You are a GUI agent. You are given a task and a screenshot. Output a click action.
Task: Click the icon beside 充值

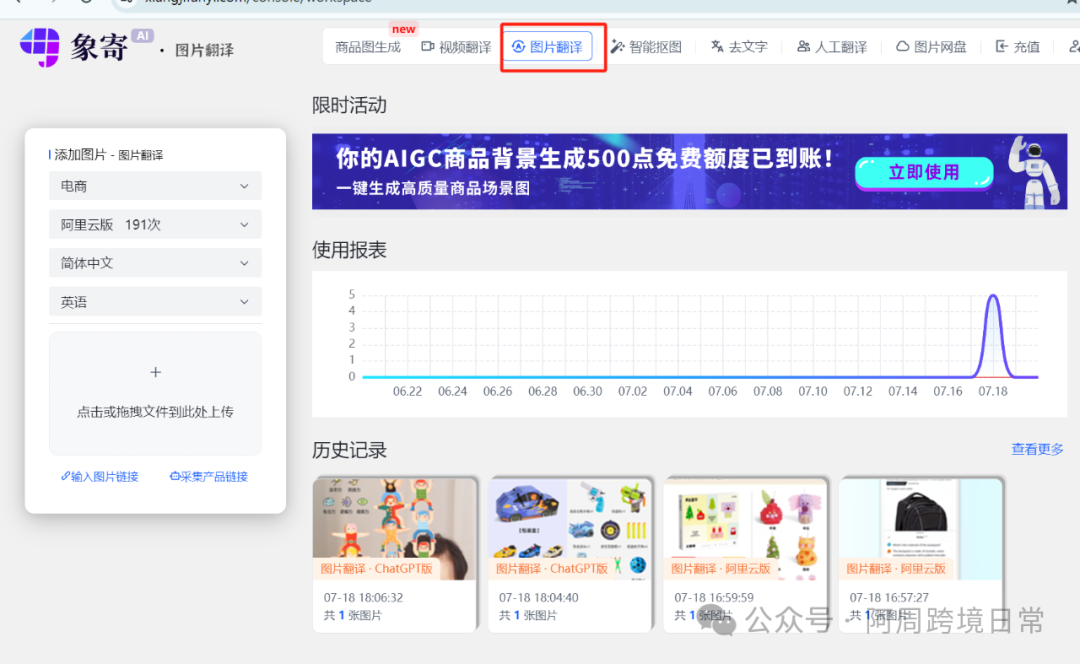(x=1001, y=46)
